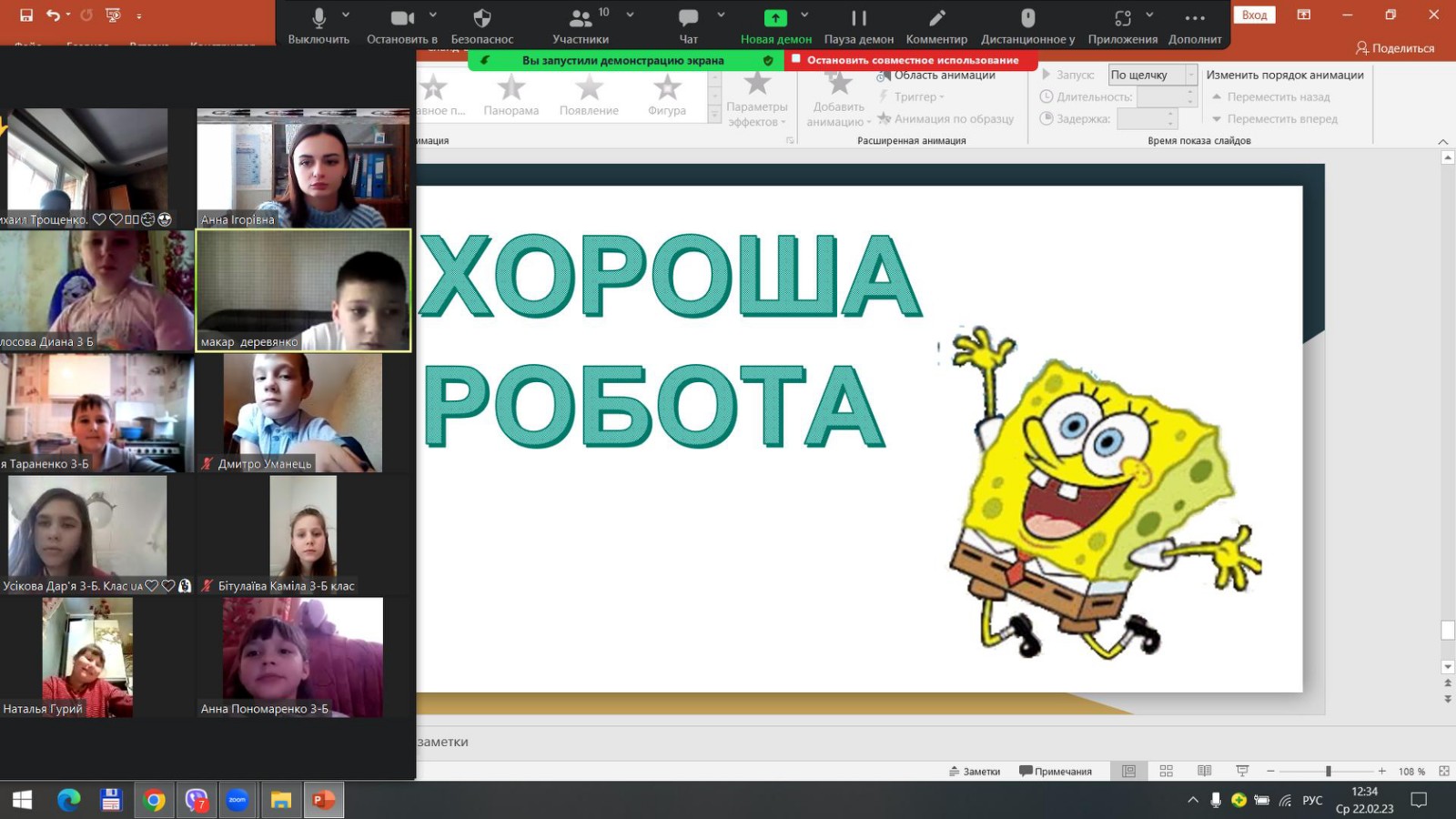Screen dimensions: 1456x819
Task: Open Zoom Приложения apps
Action: [1123, 25]
